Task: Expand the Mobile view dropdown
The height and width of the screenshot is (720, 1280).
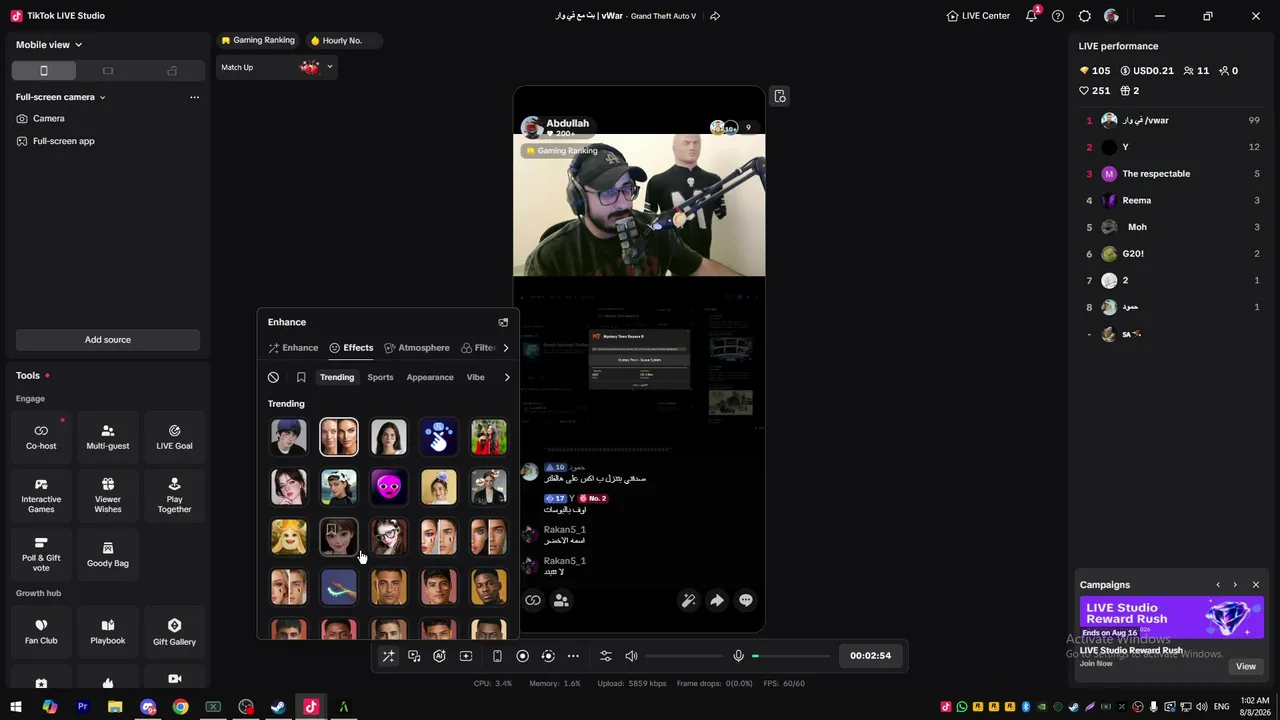Action: pos(49,45)
